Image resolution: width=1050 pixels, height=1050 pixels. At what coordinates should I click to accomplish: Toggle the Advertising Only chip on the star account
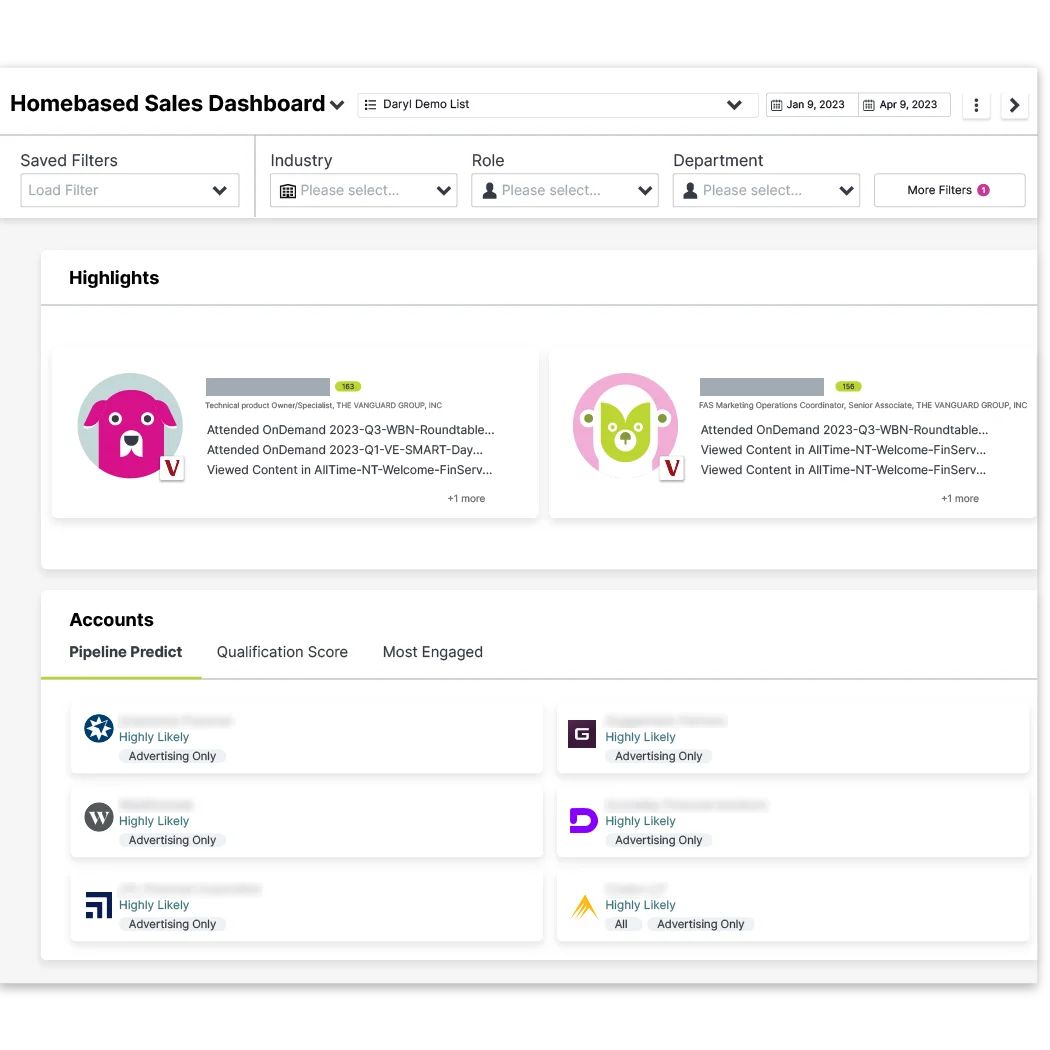[x=172, y=756]
